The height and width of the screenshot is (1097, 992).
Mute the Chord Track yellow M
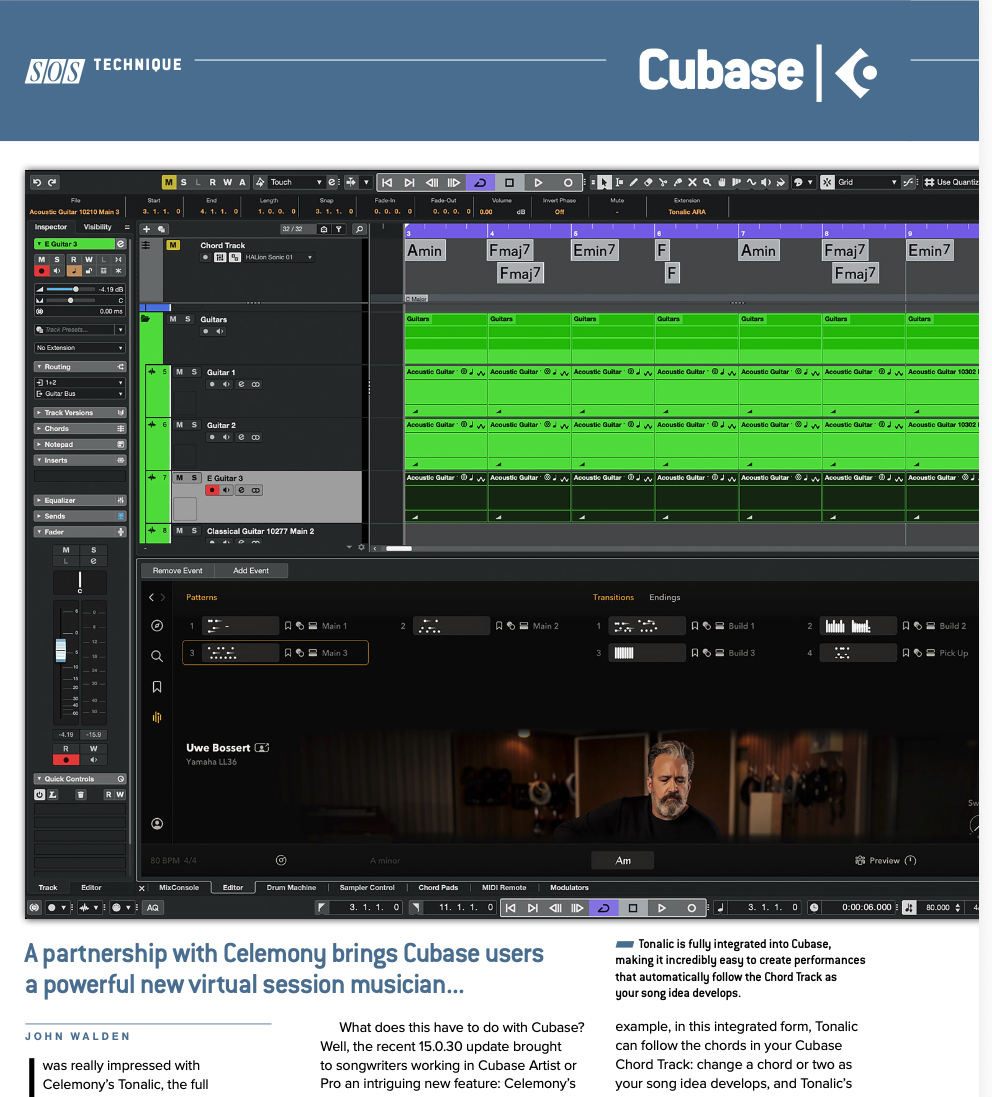[173, 246]
